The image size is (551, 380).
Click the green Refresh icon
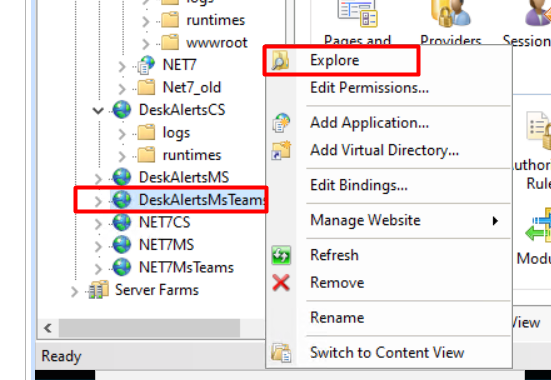pos(281,255)
